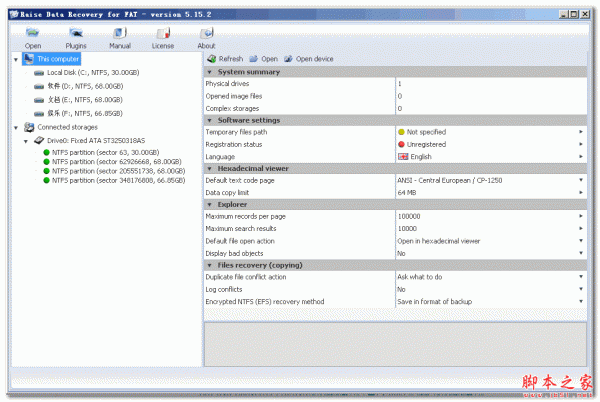
Task: Click 'ANSI - Central European / CP-1250' value
Action: [450, 180]
